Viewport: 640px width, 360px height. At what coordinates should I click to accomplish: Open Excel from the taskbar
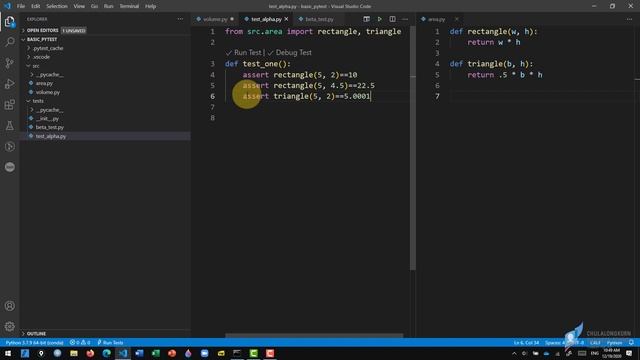pyautogui.click(x=156, y=353)
